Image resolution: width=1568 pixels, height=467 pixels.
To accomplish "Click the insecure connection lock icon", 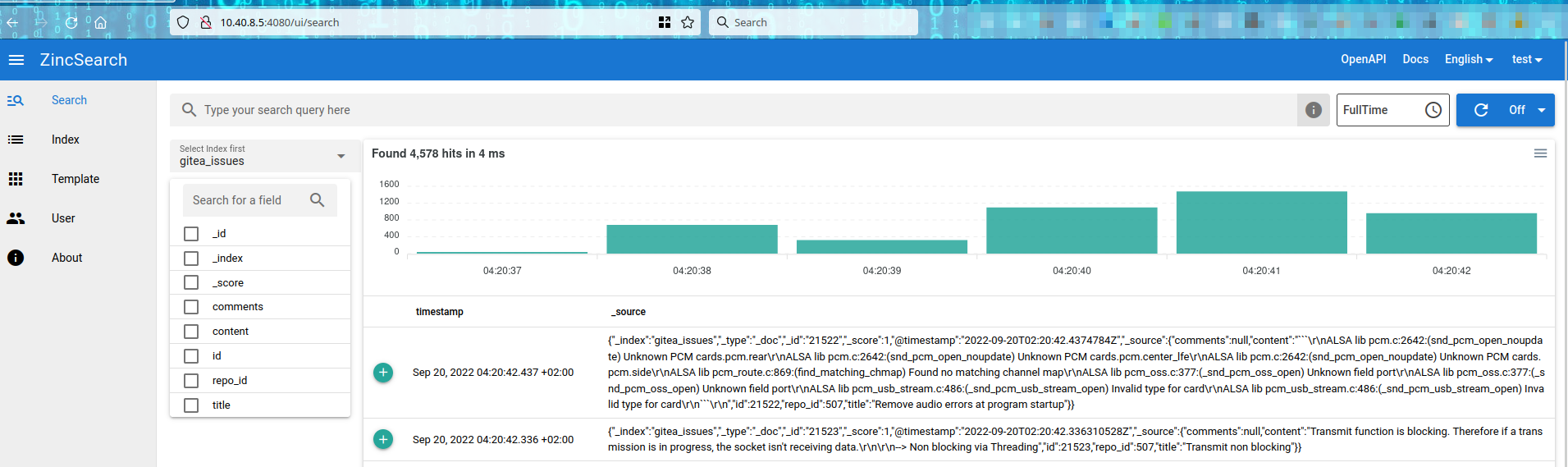I will 206,22.
